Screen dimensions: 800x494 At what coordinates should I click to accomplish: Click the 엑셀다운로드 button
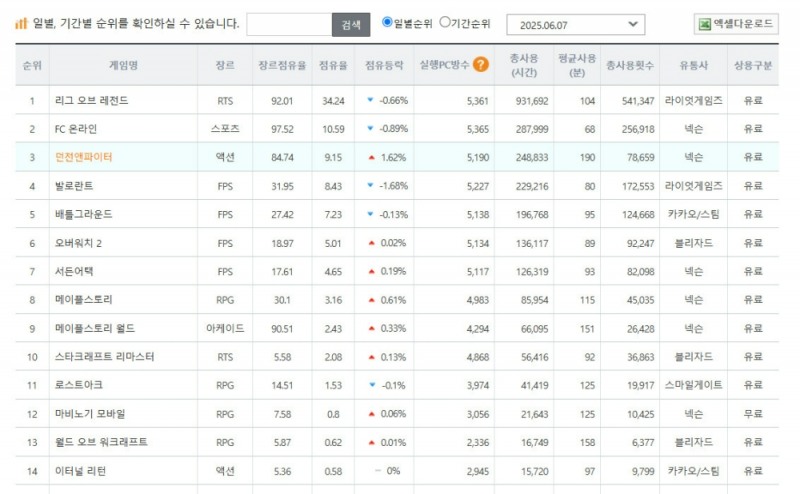(x=736, y=24)
